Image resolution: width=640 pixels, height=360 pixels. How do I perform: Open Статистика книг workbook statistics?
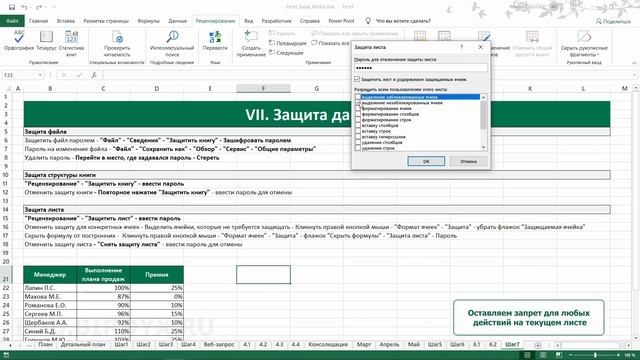[x=71, y=43]
